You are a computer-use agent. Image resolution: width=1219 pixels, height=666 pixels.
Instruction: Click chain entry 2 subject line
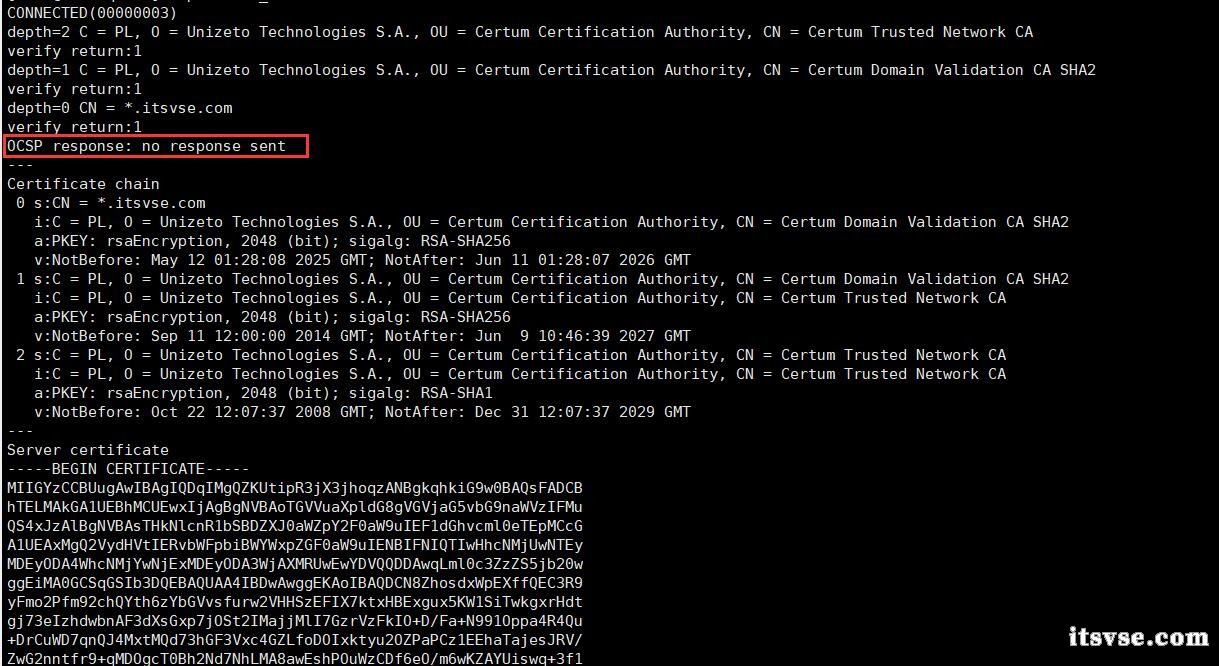tap(510, 355)
